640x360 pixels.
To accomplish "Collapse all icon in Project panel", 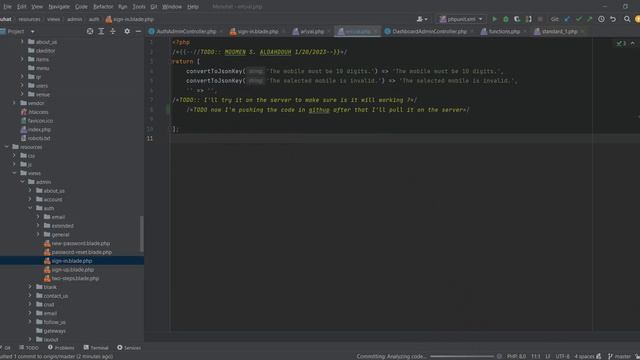I will tap(113, 31).
